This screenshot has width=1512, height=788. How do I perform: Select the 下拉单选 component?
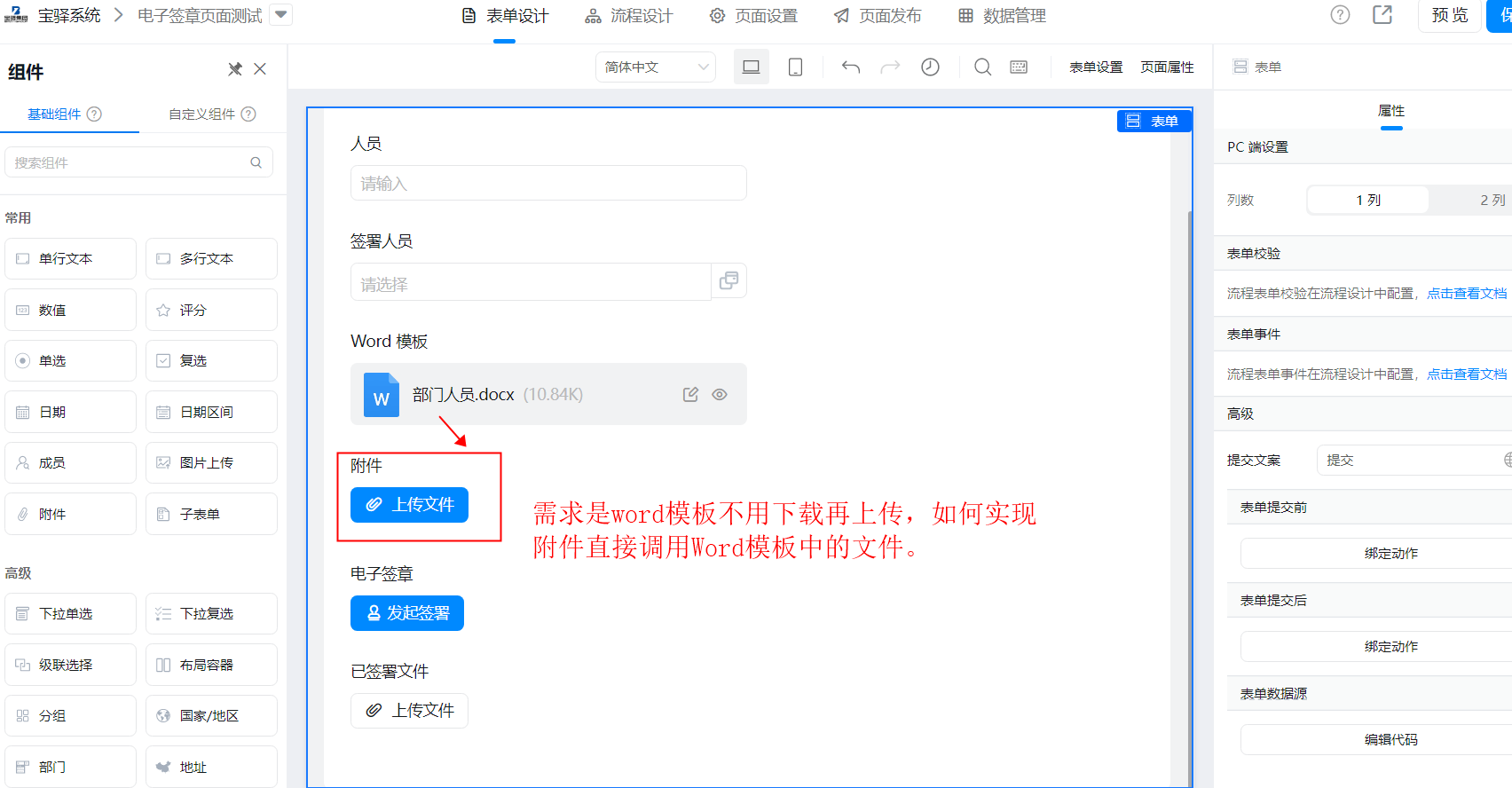71,613
